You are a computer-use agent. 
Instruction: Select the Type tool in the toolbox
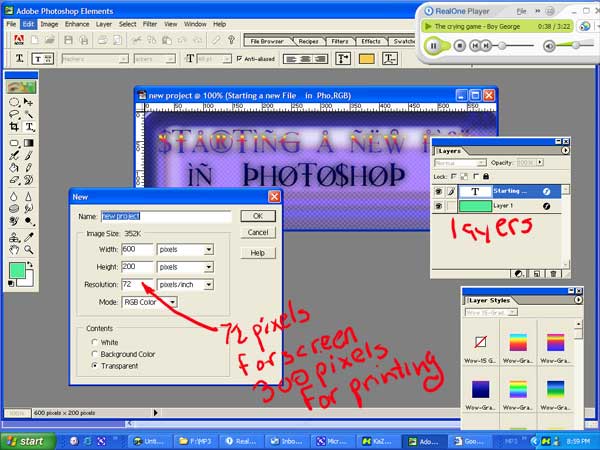click(29, 128)
